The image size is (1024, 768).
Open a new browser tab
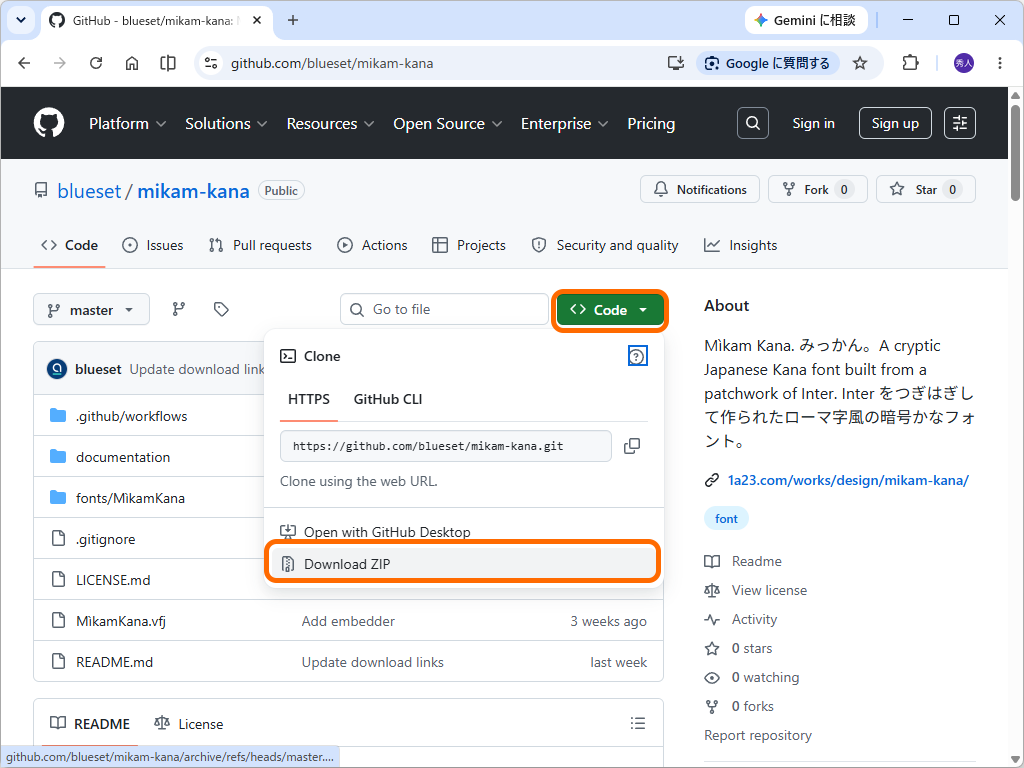[x=293, y=20]
